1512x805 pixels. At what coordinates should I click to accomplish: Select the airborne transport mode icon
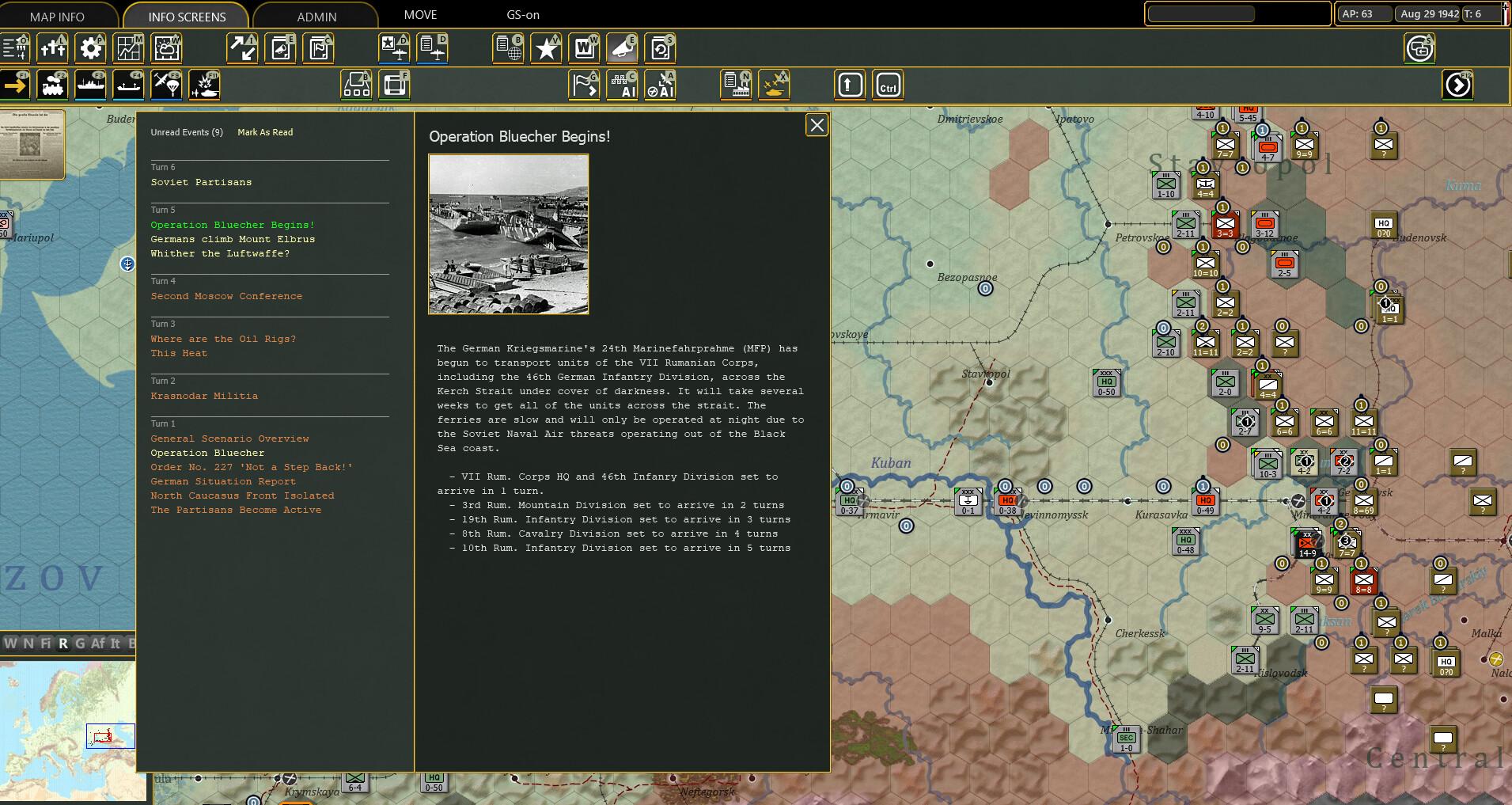(x=166, y=85)
